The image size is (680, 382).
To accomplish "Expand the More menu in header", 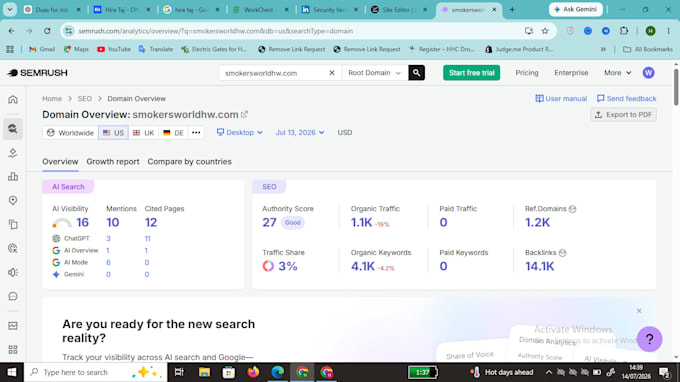I will 618,73.
